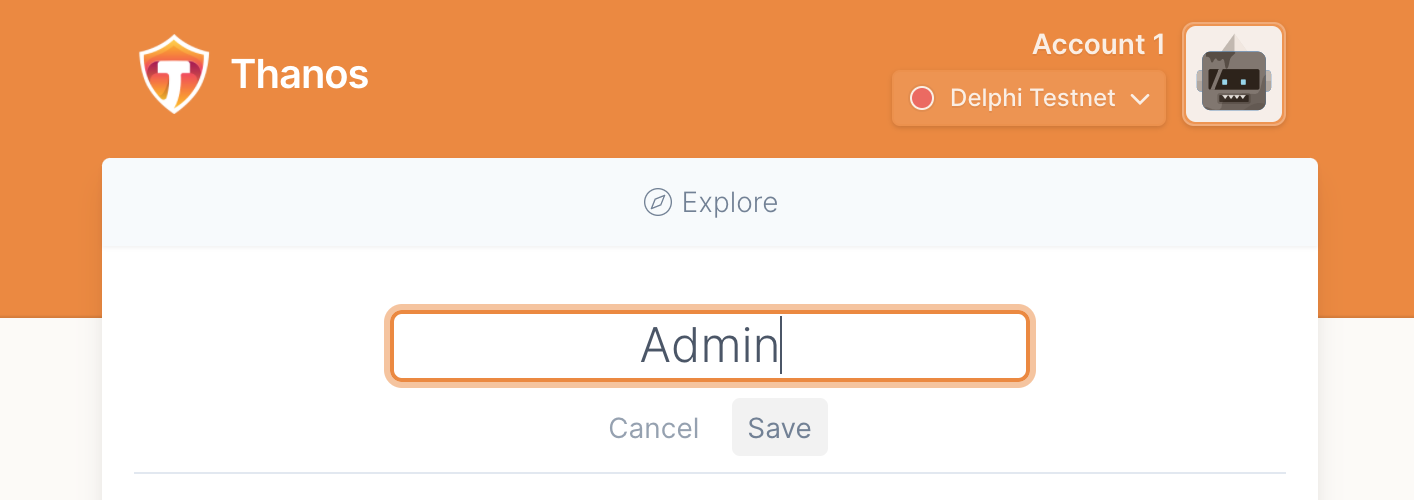Click the robot face in the avatar
1414x500 pixels.
pyautogui.click(x=1234, y=79)
